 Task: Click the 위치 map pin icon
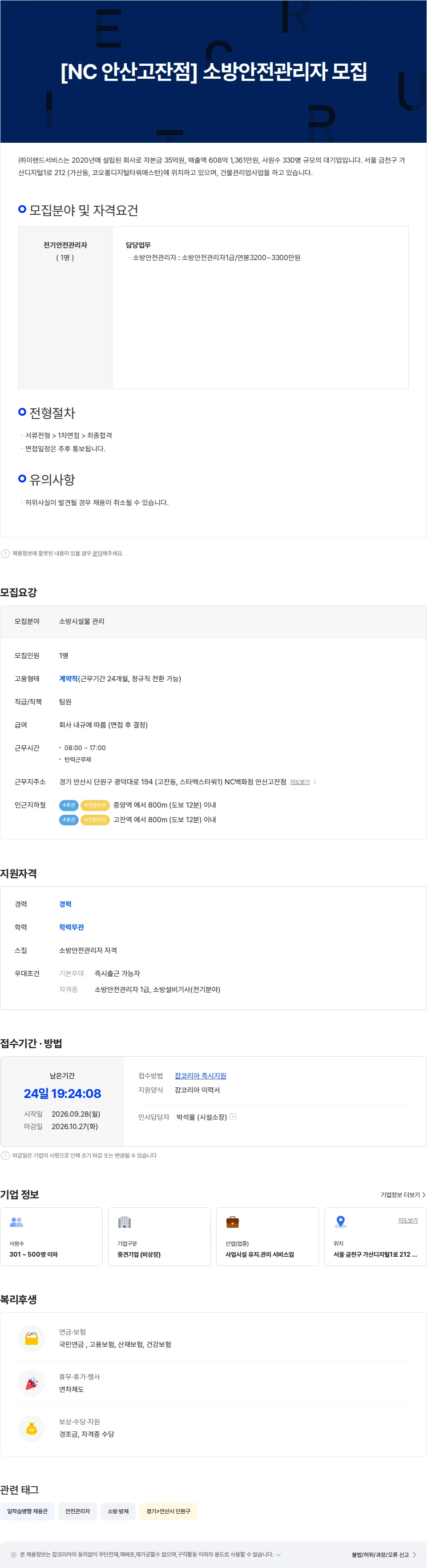click(341, 1222)
